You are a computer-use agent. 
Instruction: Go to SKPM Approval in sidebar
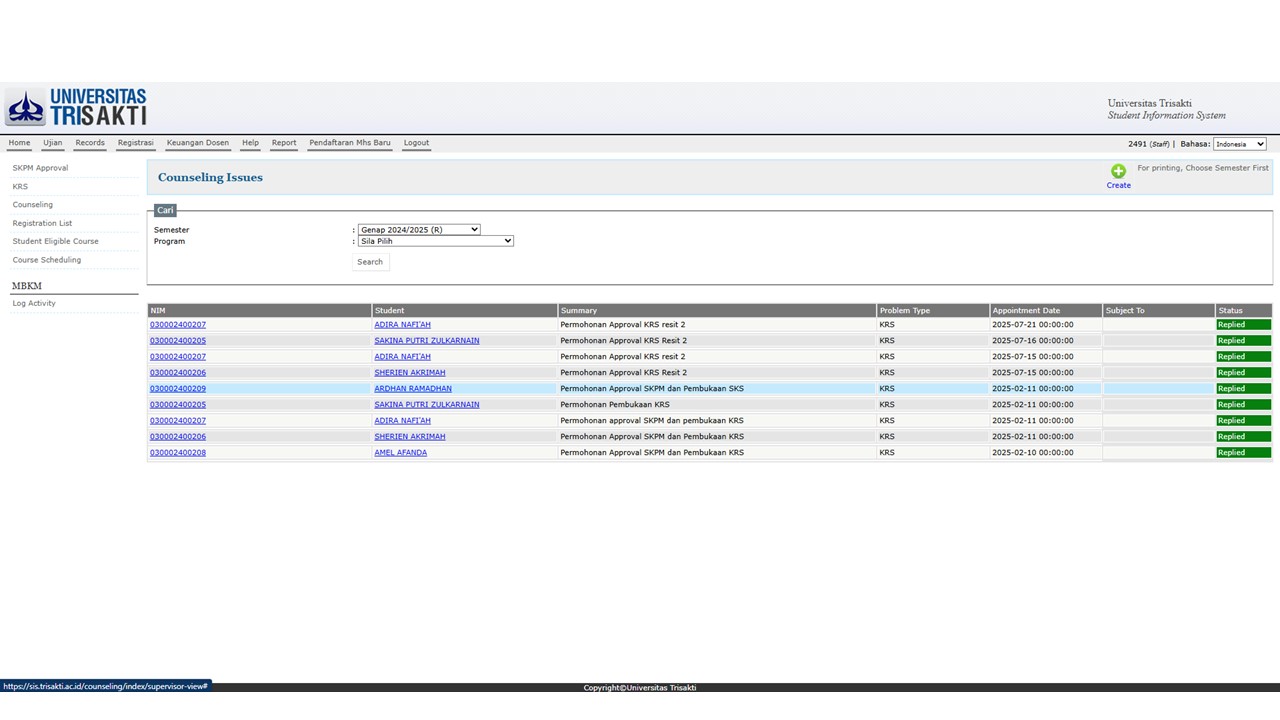tap(40, 168)
